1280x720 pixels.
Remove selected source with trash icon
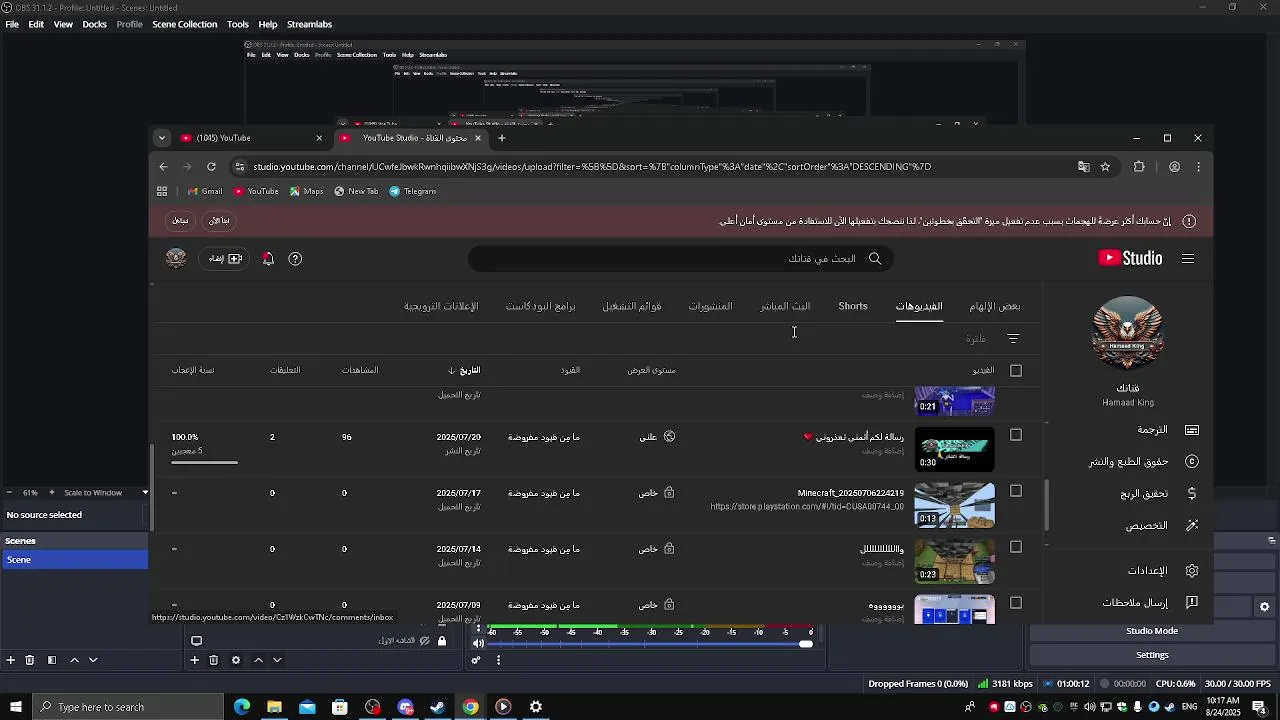click(x=214, y=660)
